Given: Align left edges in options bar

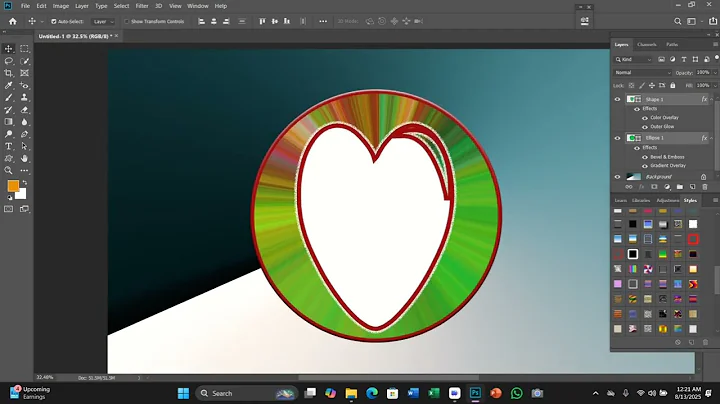Looking at the screenshot, I should point(202,21).
